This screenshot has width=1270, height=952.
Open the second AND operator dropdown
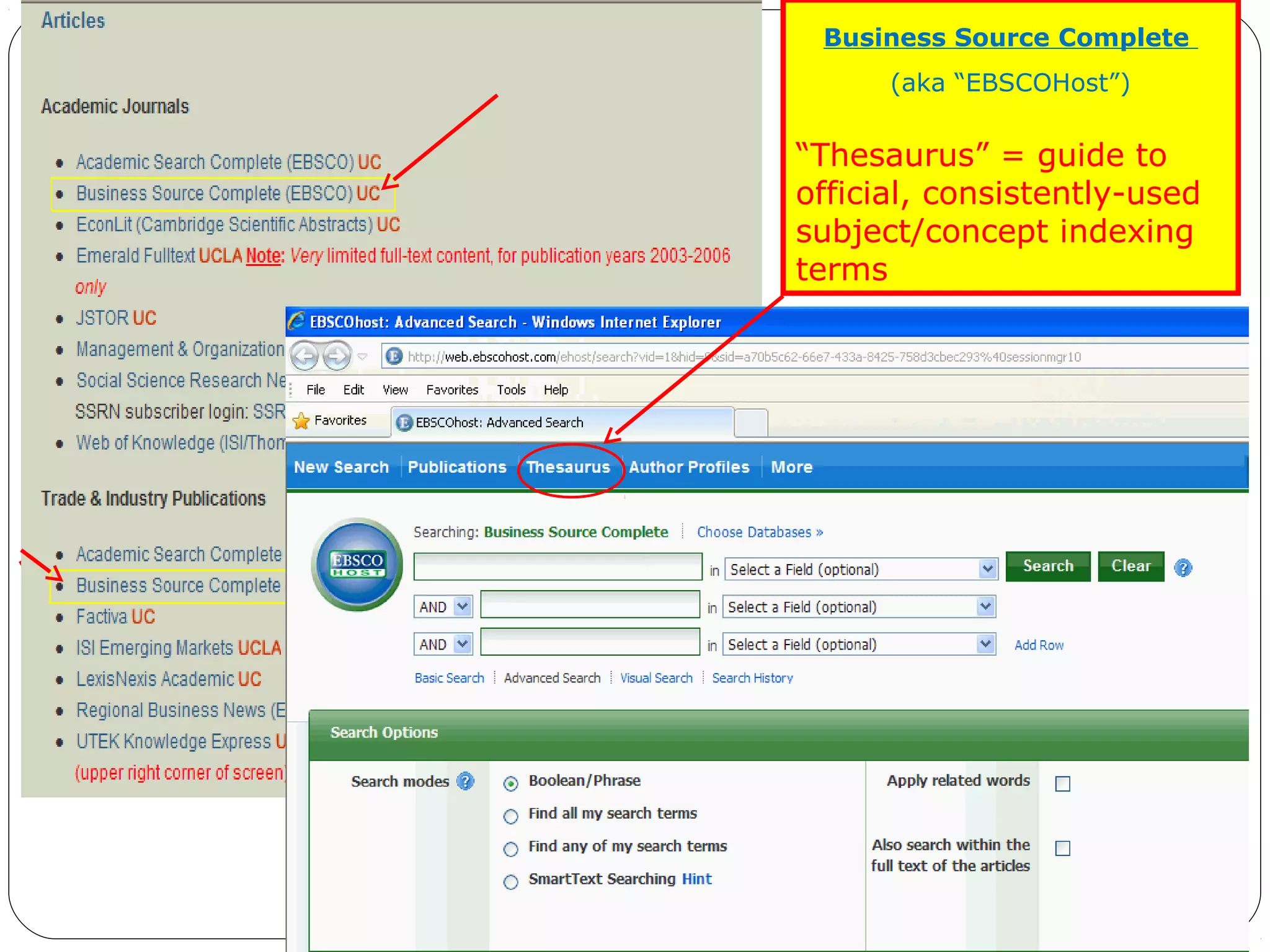(443, 645)
